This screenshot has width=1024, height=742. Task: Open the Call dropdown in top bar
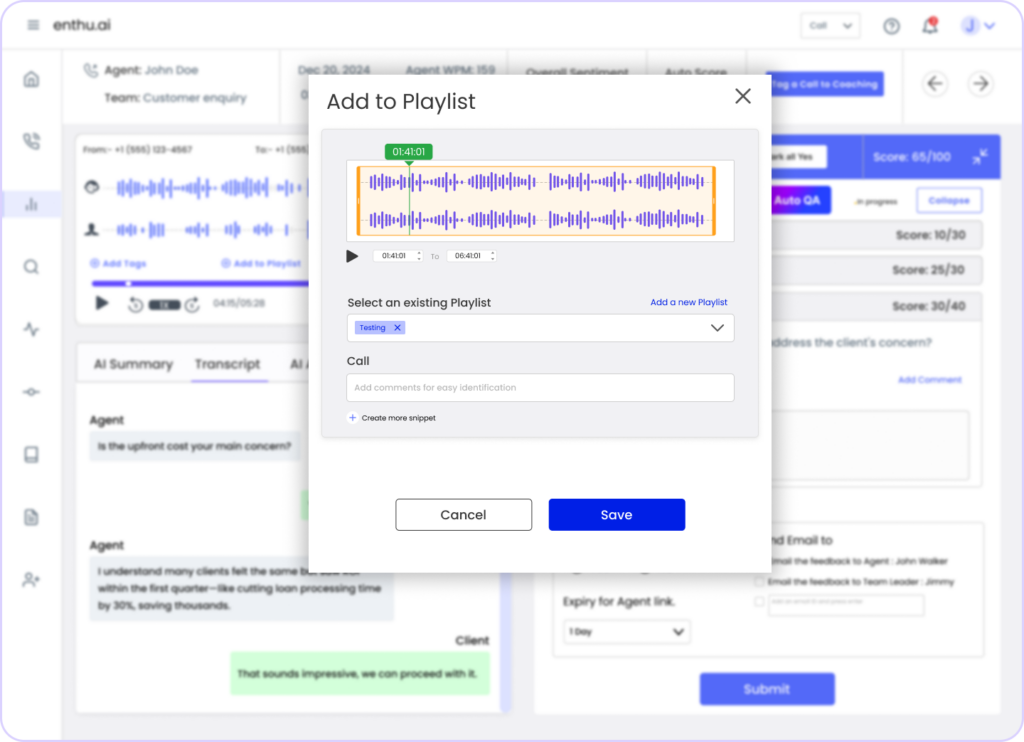coord(830,26)
